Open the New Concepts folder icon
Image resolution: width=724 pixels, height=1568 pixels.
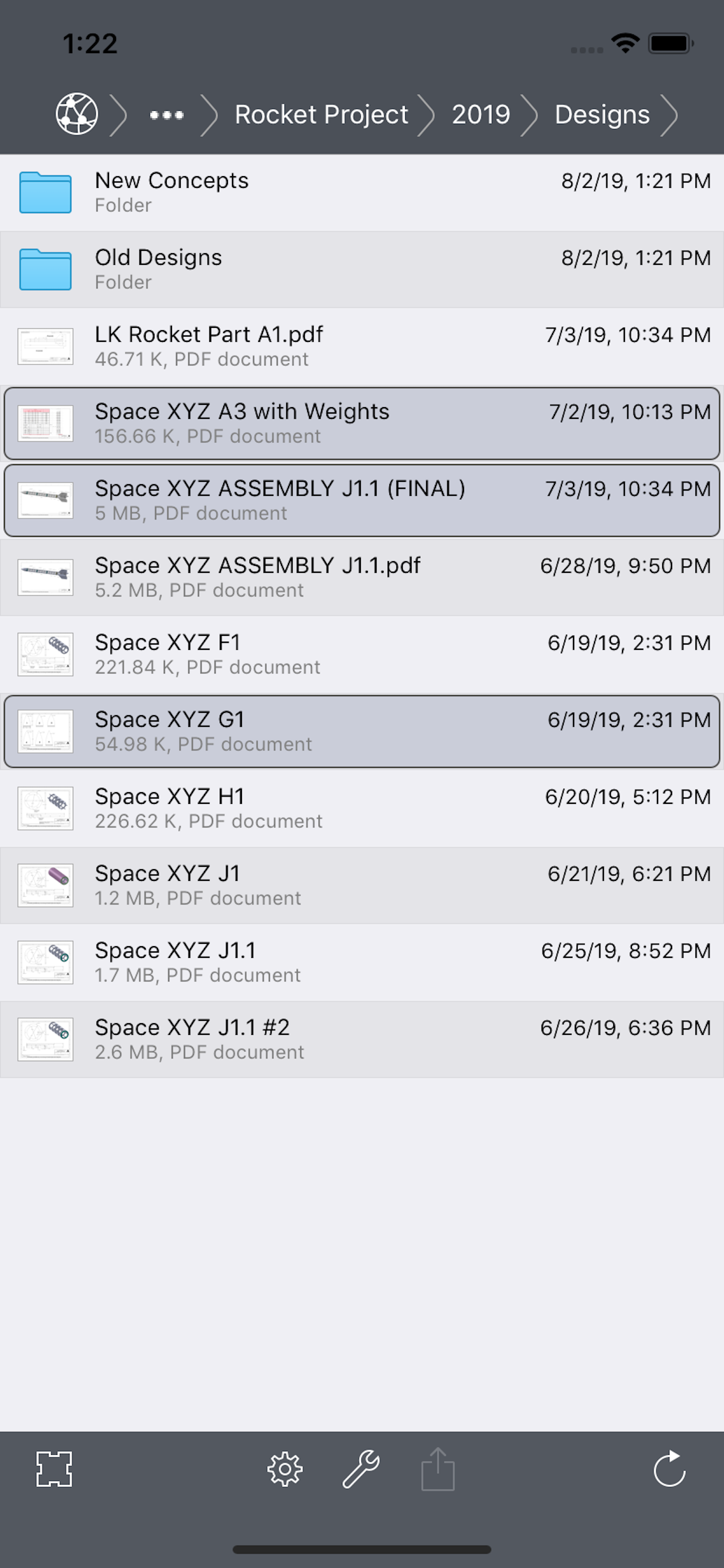[45, 192]
